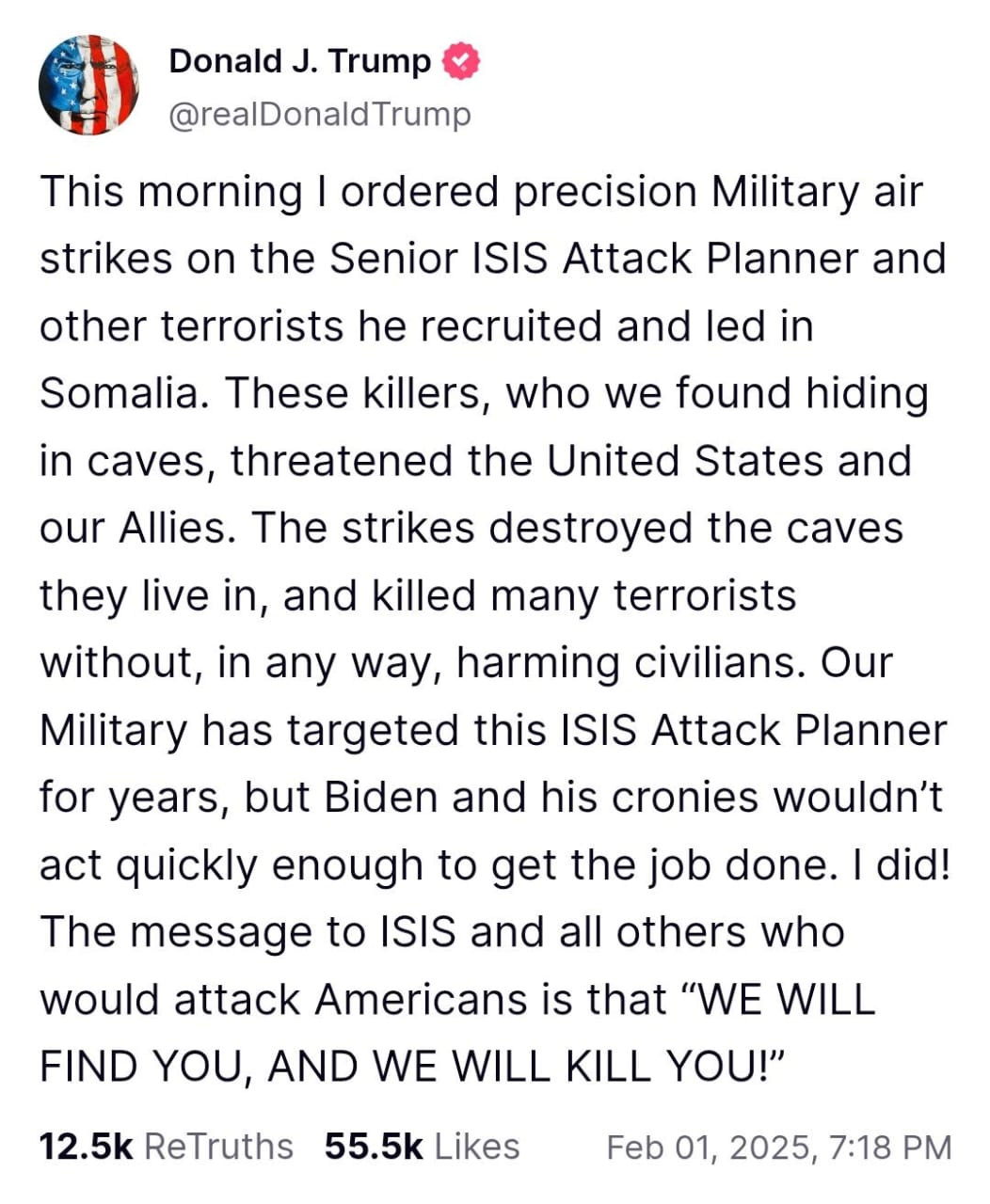Click the red verified badge icon

(x=462, y=62)
